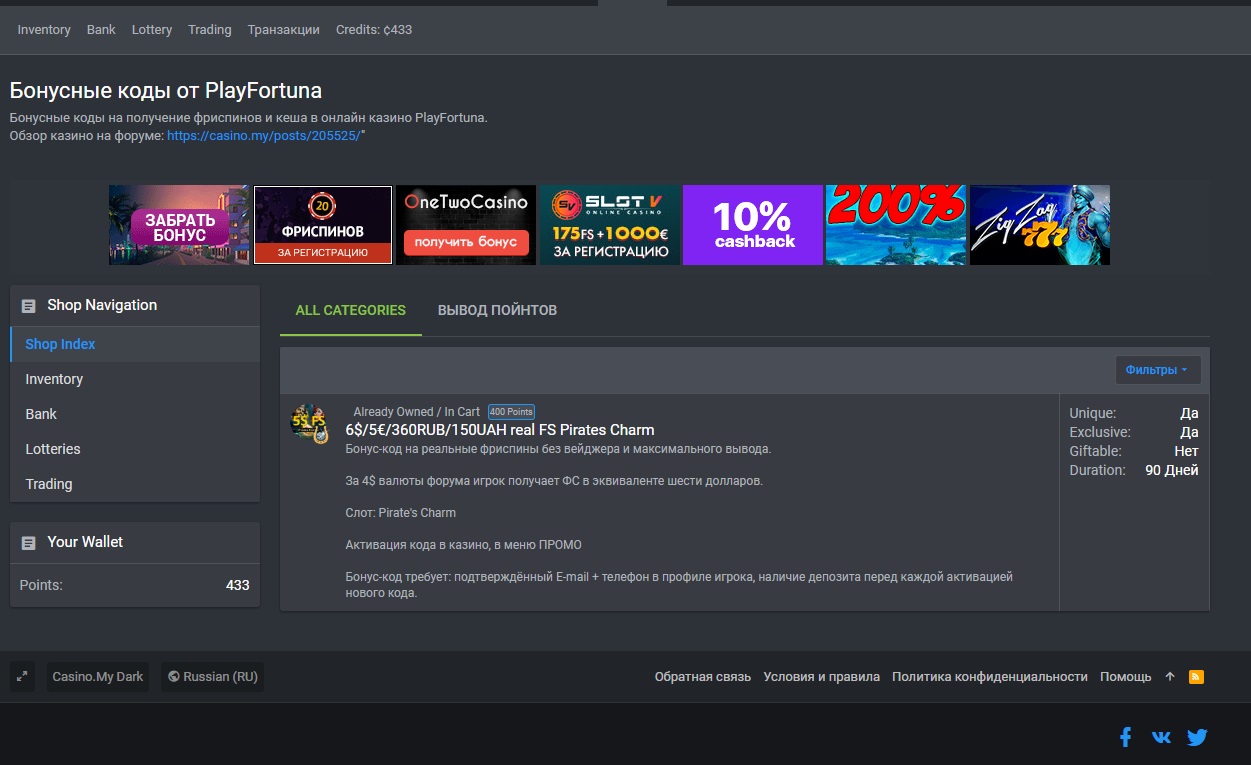The width and height of the screenshot is (1251, 765).
Task: Click the ZigZag 777 banner
Action: click(x=1040, y=225)
